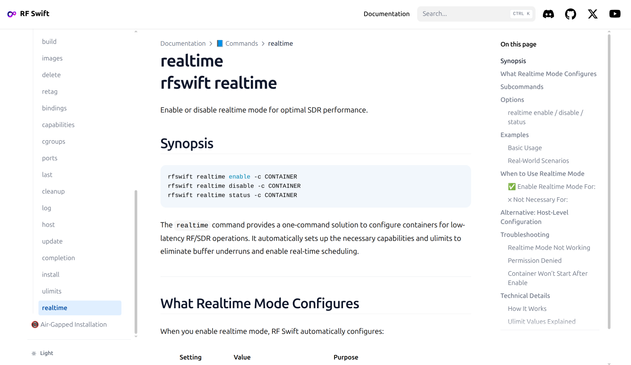
Task: Open the completion command page
Action: coord(58,258)
